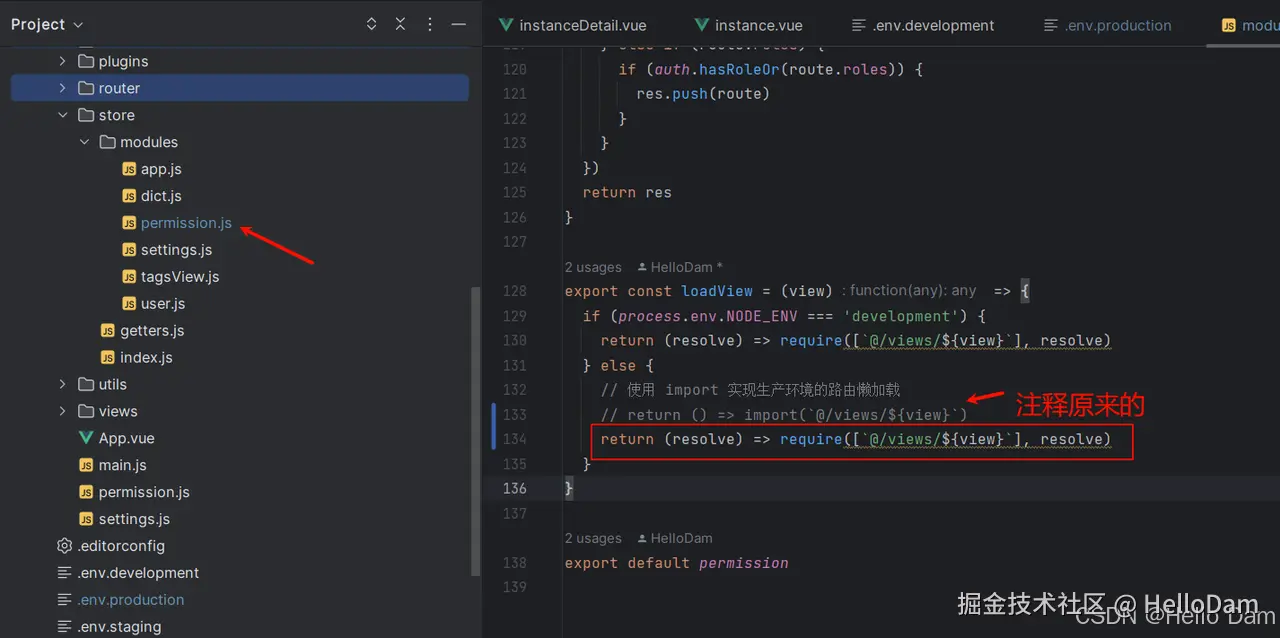Open app.js in modules
The width and height of the screenshot is (1280, 638).
(x=161, y=169)
